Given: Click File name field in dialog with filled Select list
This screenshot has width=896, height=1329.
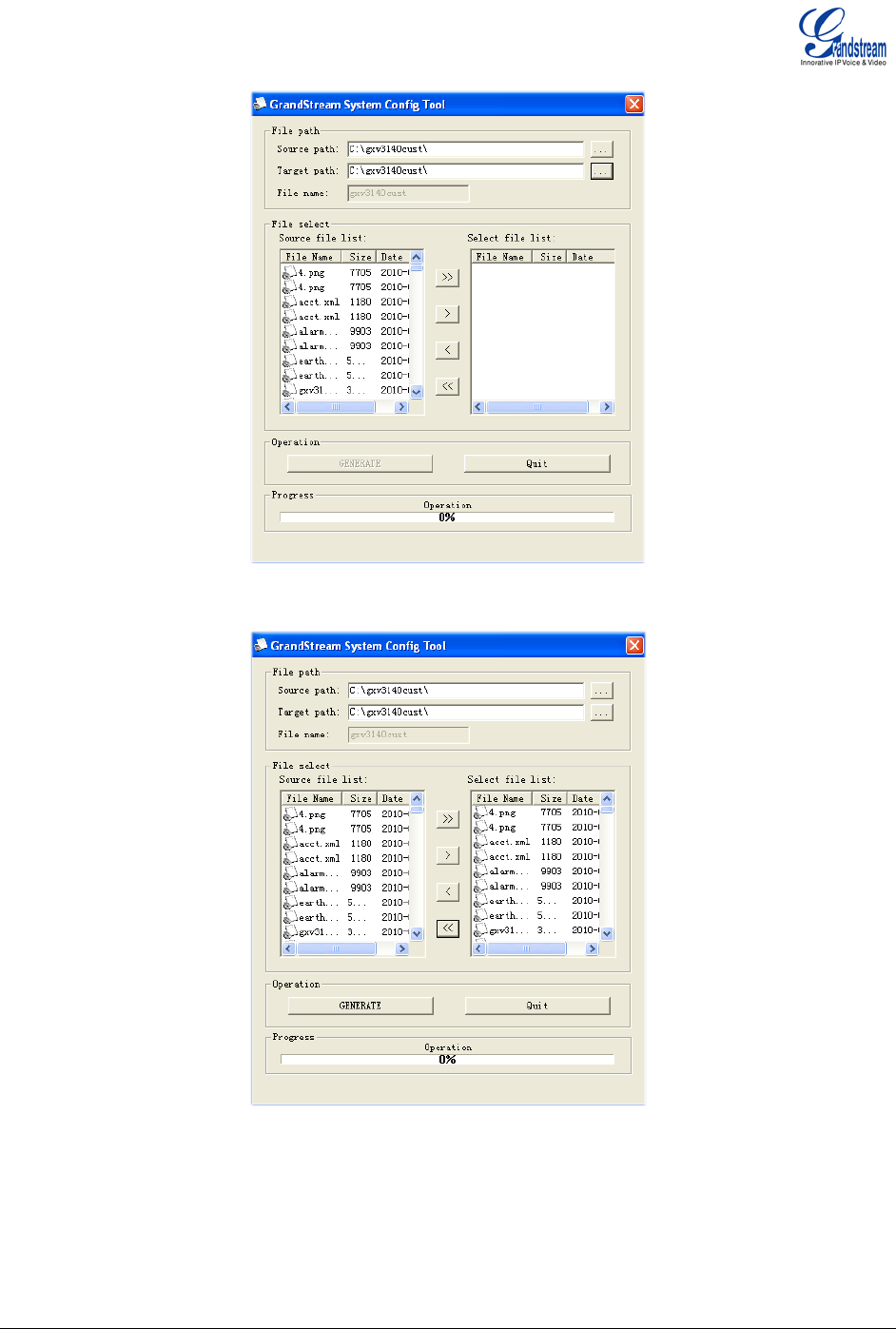Looking at the screenshot, I should coord(409,734).
